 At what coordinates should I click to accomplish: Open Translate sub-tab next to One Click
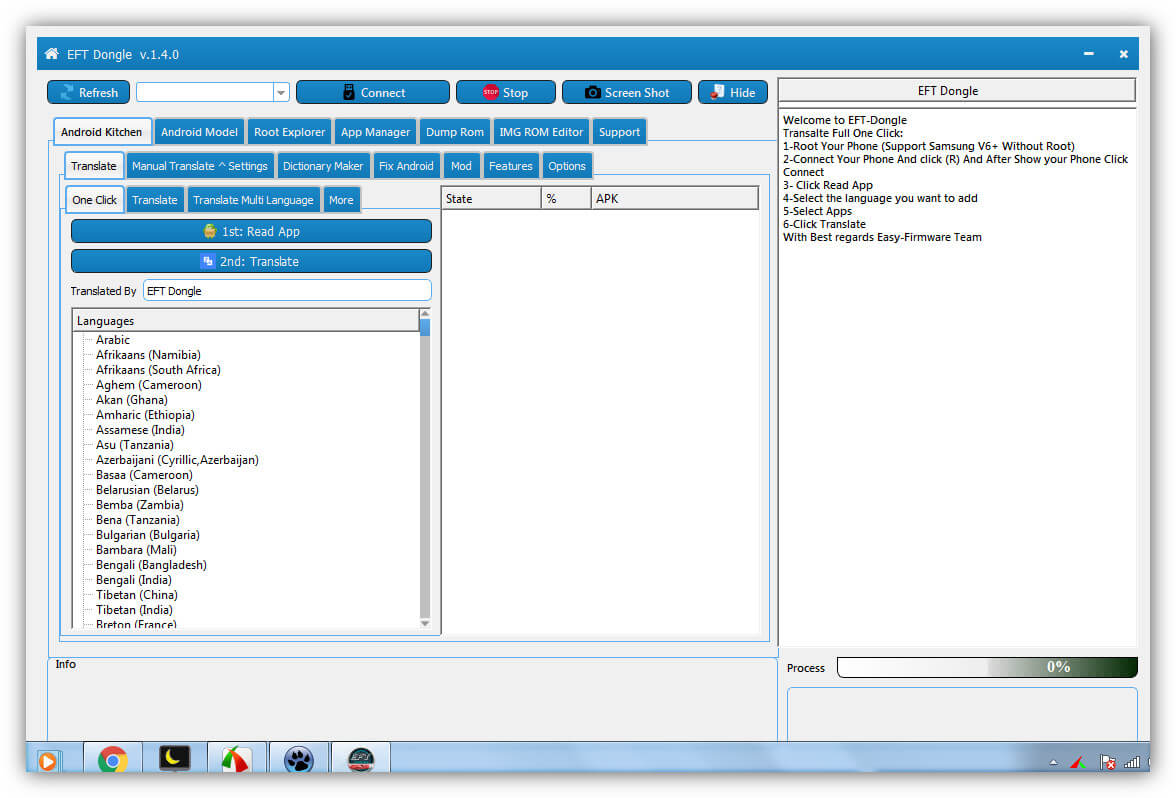coord(155,200)
